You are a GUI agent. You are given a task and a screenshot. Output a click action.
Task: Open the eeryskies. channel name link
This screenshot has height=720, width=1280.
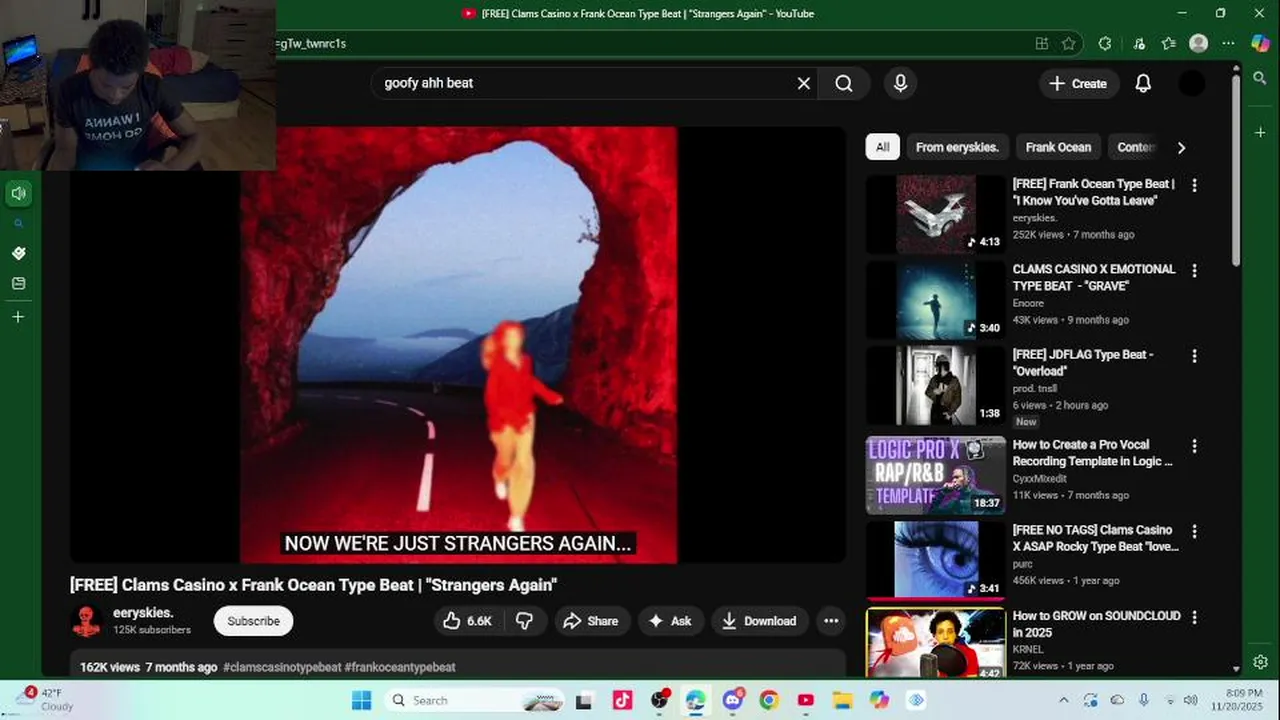143,613
